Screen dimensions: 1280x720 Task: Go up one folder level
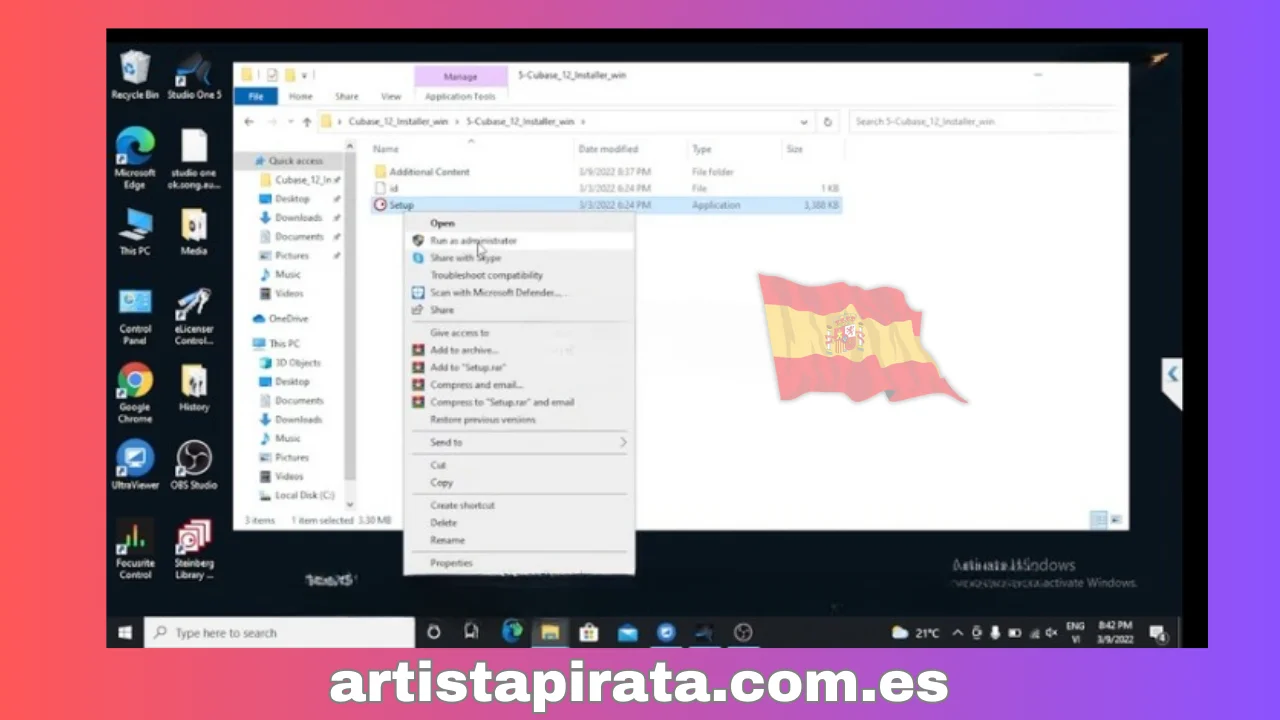(307, 121)
